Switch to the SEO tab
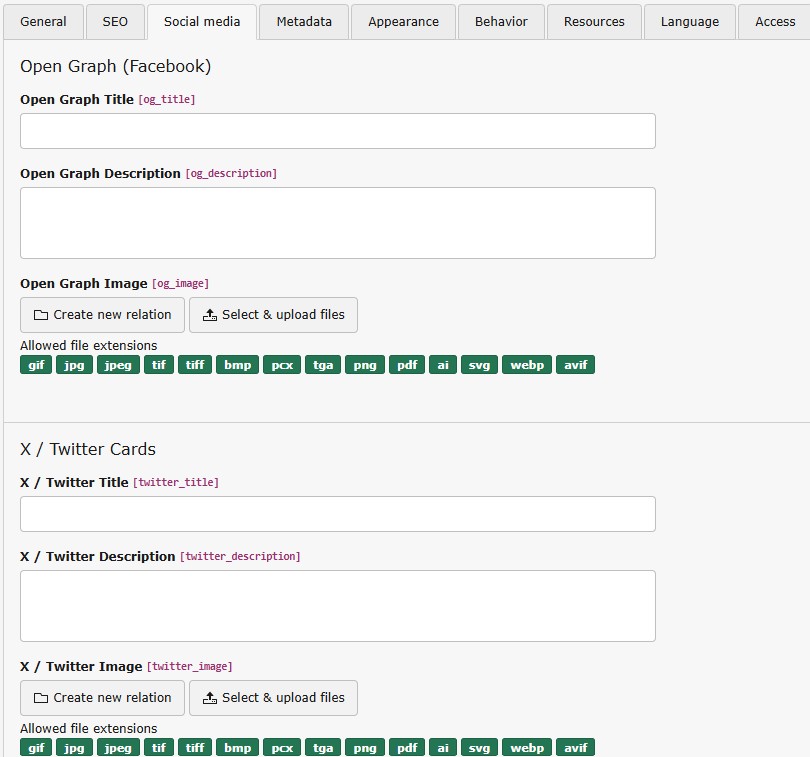The height and width of the screenshot is (757, 810). (115, 21)
